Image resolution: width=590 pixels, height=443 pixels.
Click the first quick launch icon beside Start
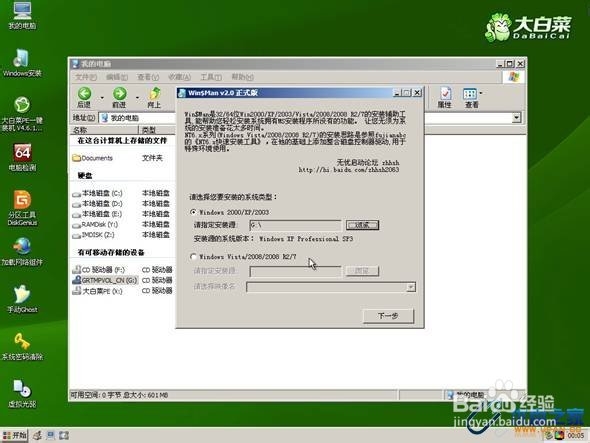[37, 435]
